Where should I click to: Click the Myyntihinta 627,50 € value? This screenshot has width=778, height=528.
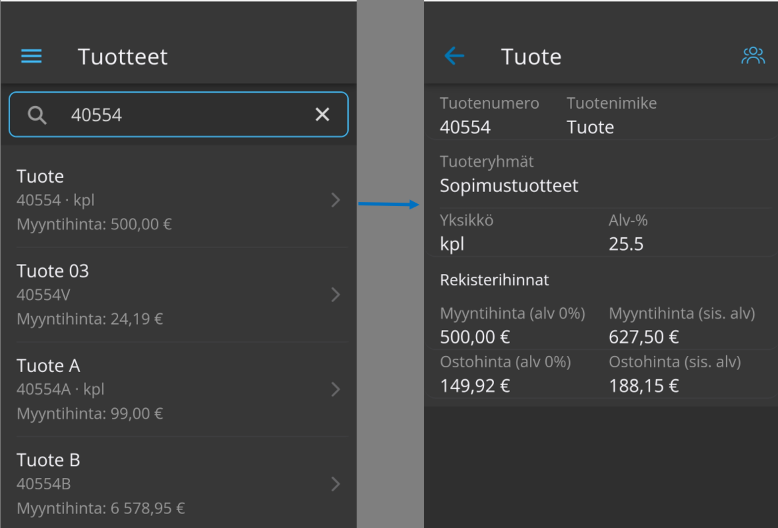pyautogui.click(x=644, y=337)
